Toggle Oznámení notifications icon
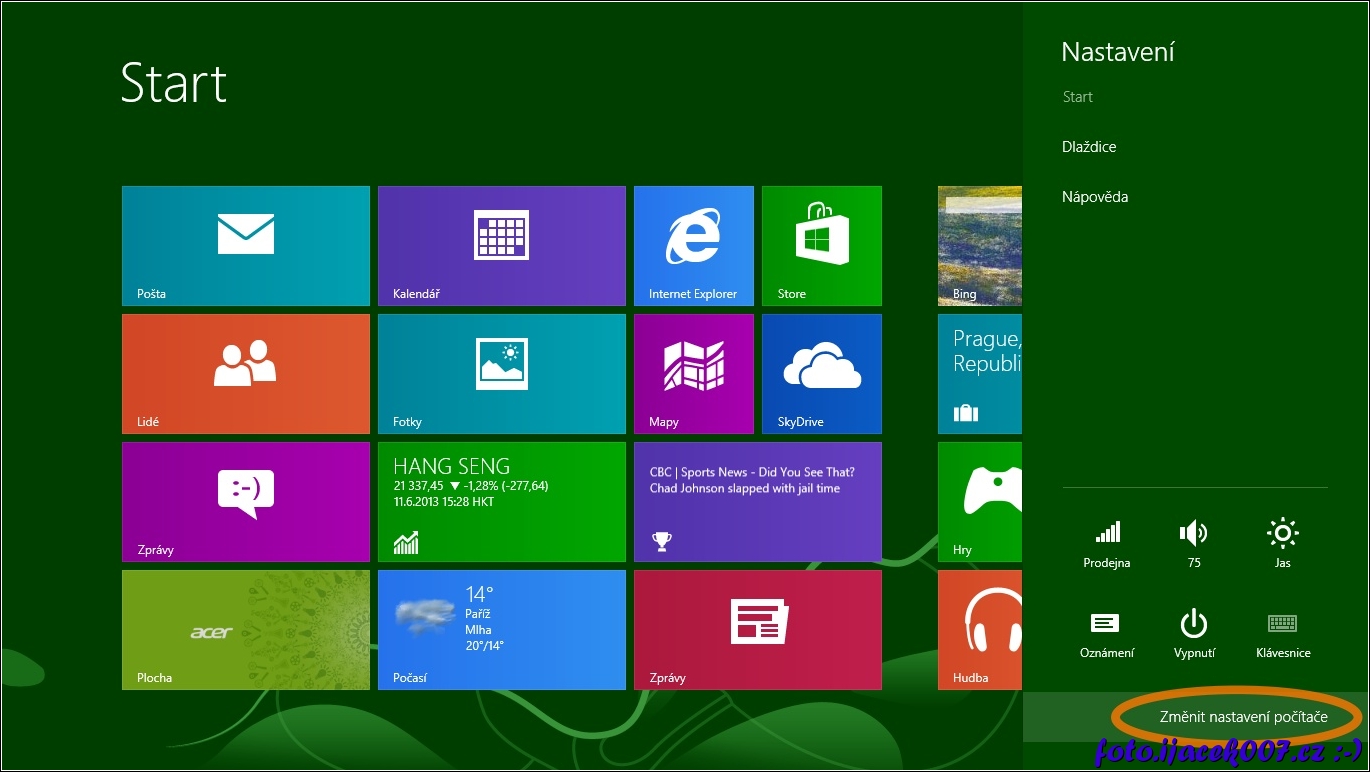This screenshot has height=772, width=1370. tap(1106, 633)
